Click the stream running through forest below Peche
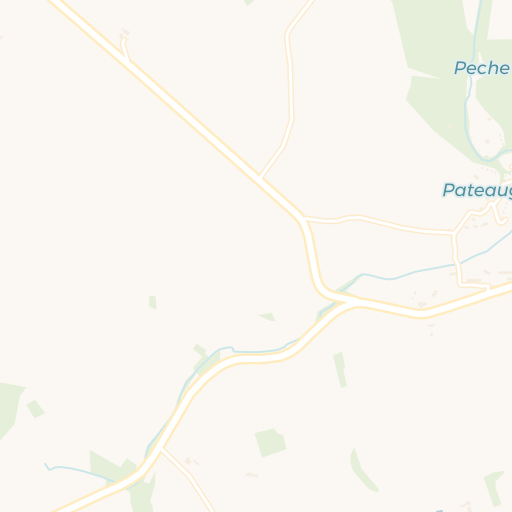The image size is (512, 512). 470,100
